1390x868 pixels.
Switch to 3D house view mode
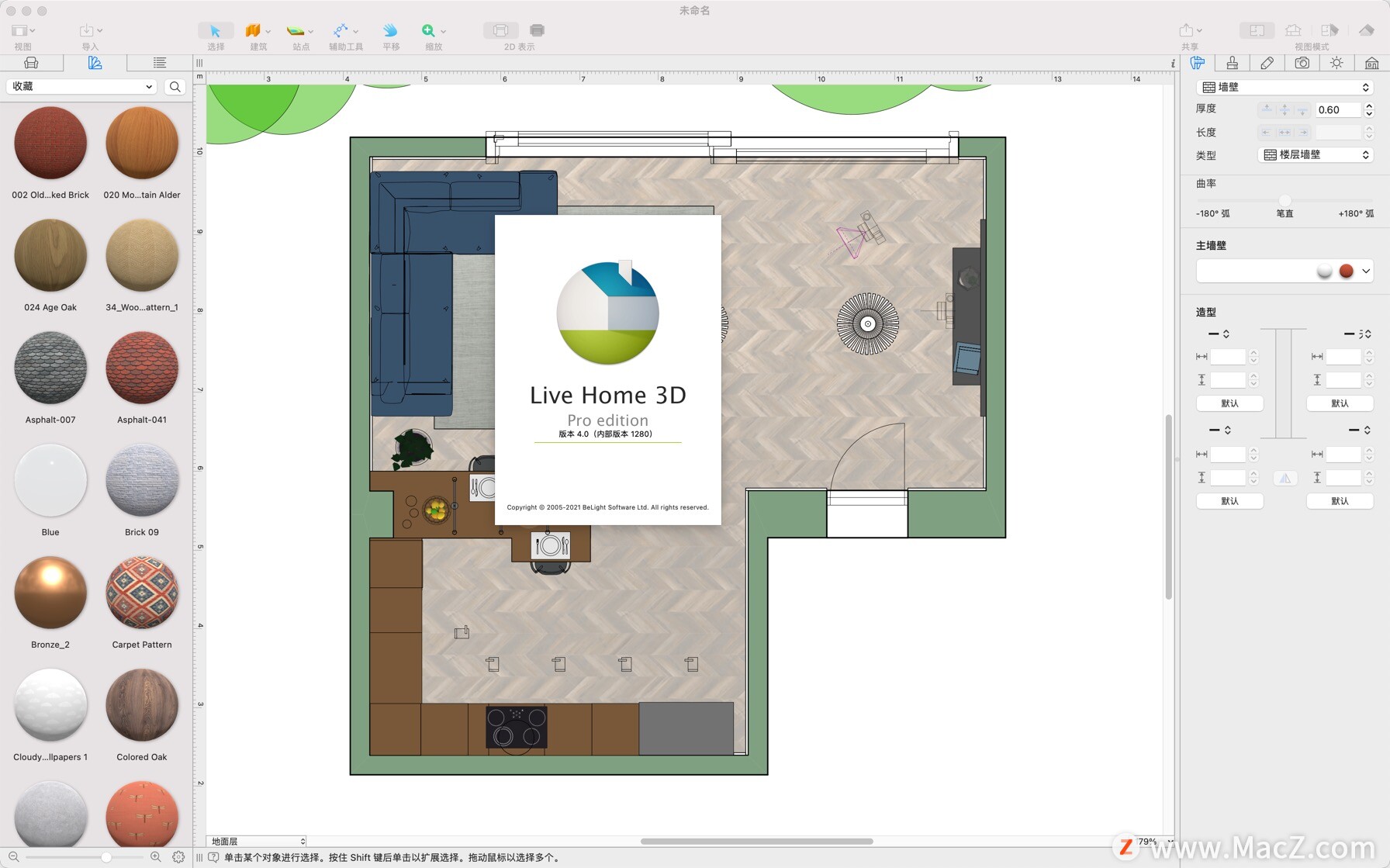tap(1293, 30)
